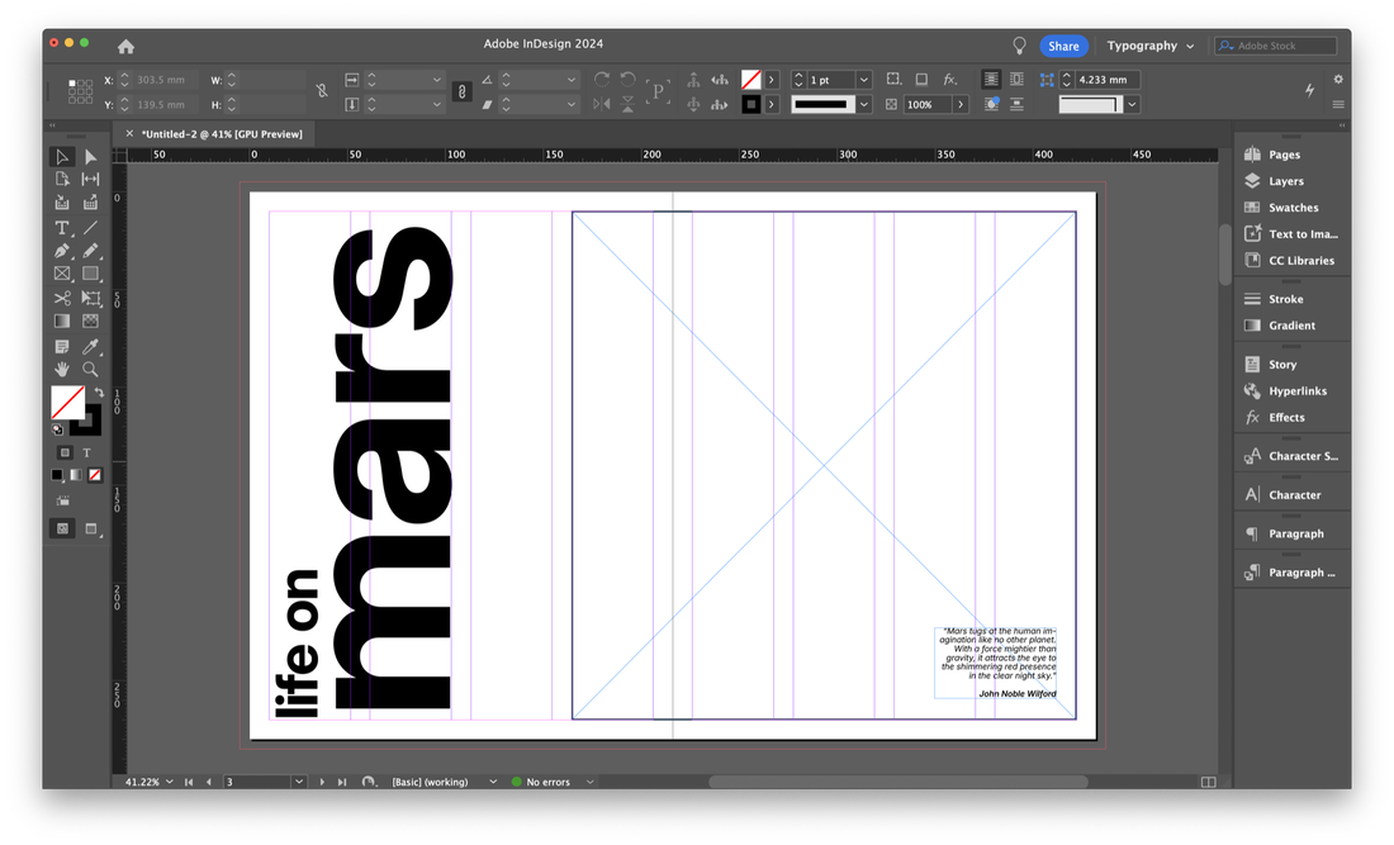This screenshot has height=845, width=1394.
Task: Click the Home icon in title bar
Action: (125, 46)
